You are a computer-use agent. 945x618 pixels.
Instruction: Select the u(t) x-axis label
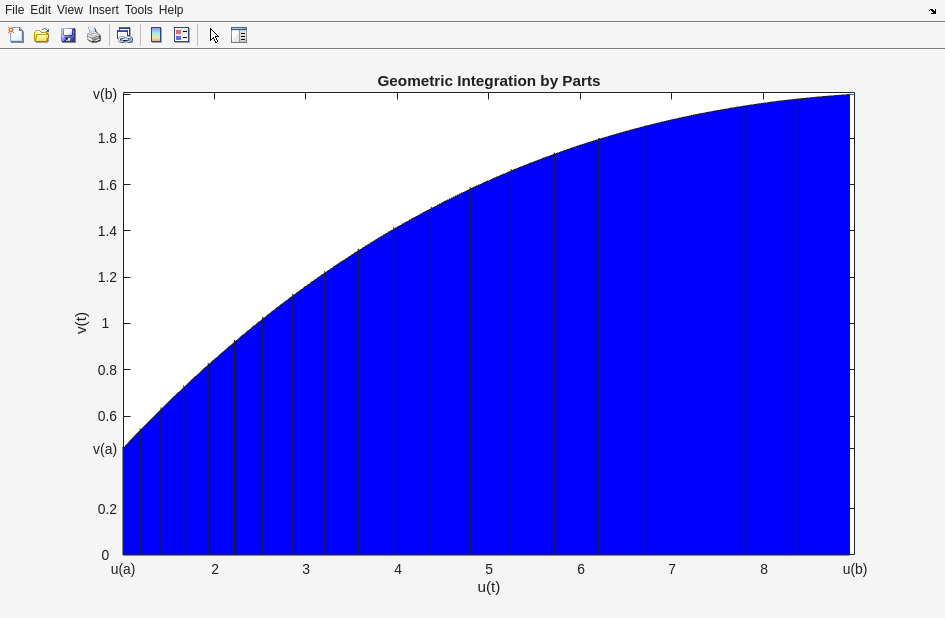pyautogui.click(x=488, y=587)
